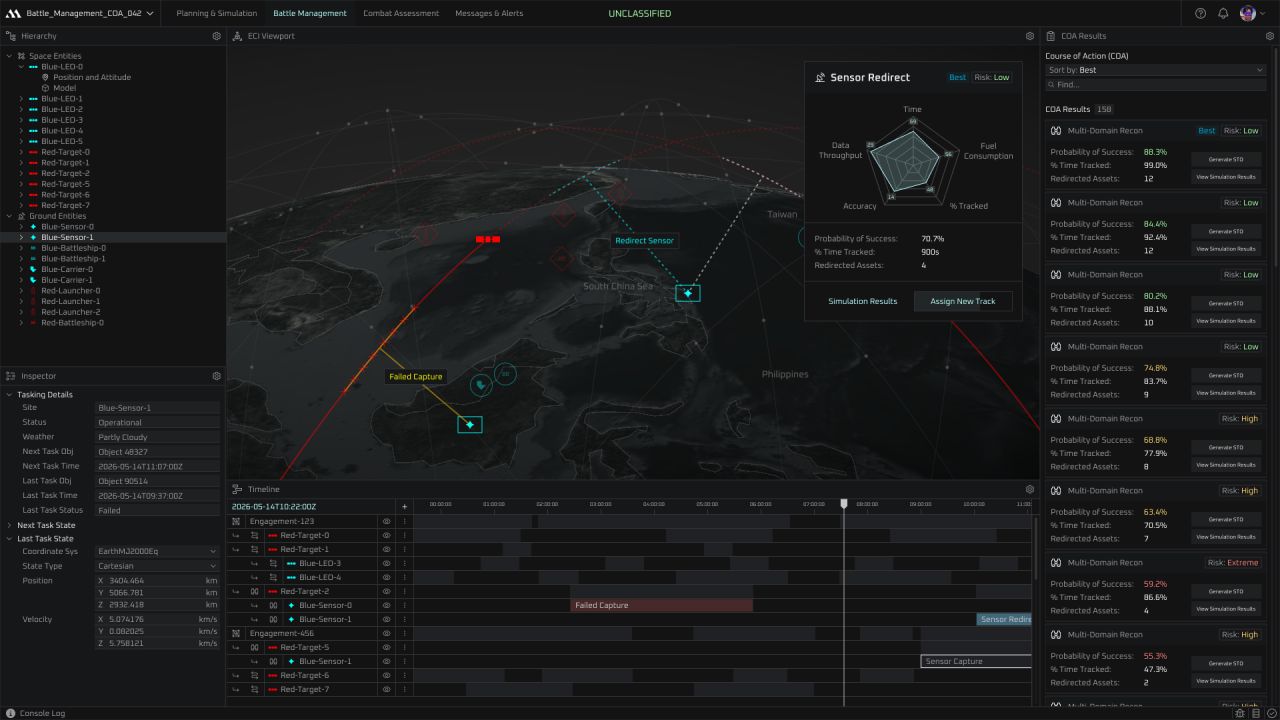Open ECI Viewport settings gear
The image size is (1280, 720).
tap(1030, 36)
